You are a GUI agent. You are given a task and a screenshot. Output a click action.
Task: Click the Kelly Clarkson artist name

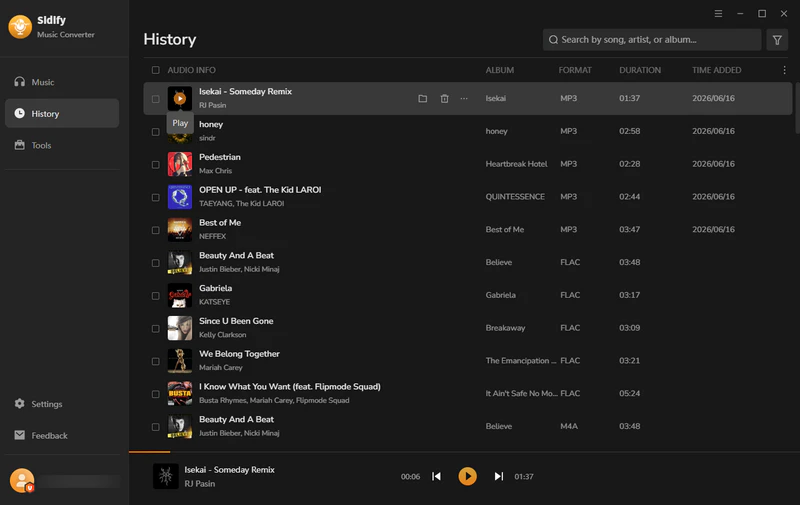[222, 335]
